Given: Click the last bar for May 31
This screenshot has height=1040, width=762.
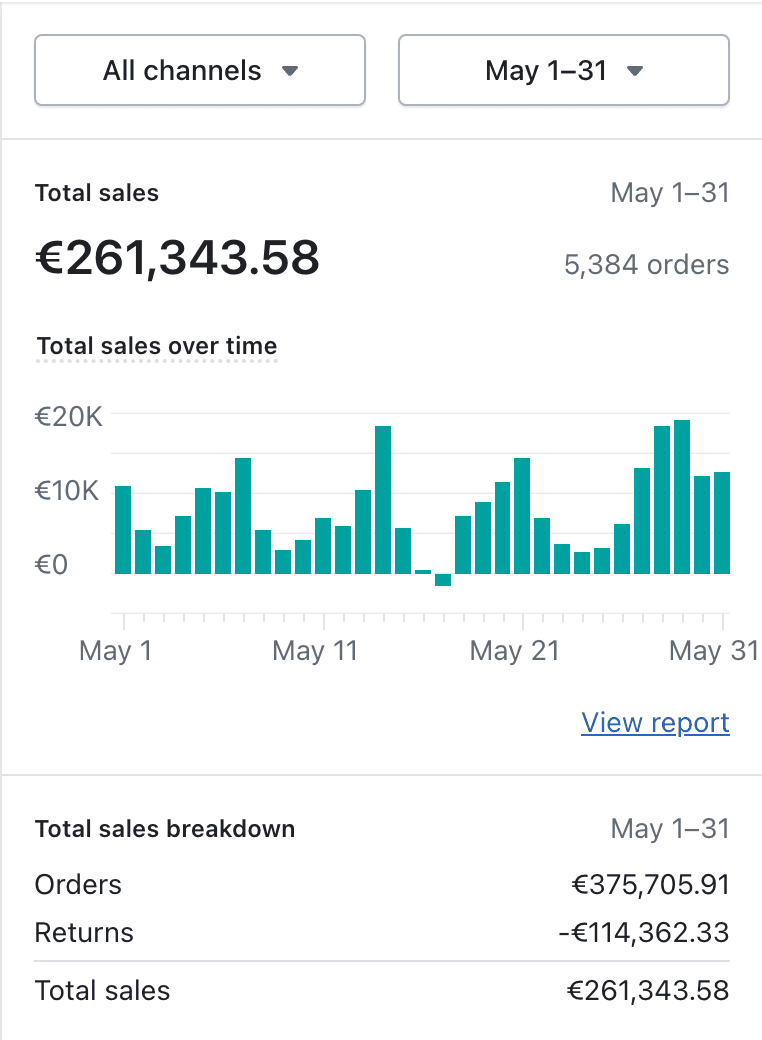Looking at the screenshot, I should click(722, 523).
